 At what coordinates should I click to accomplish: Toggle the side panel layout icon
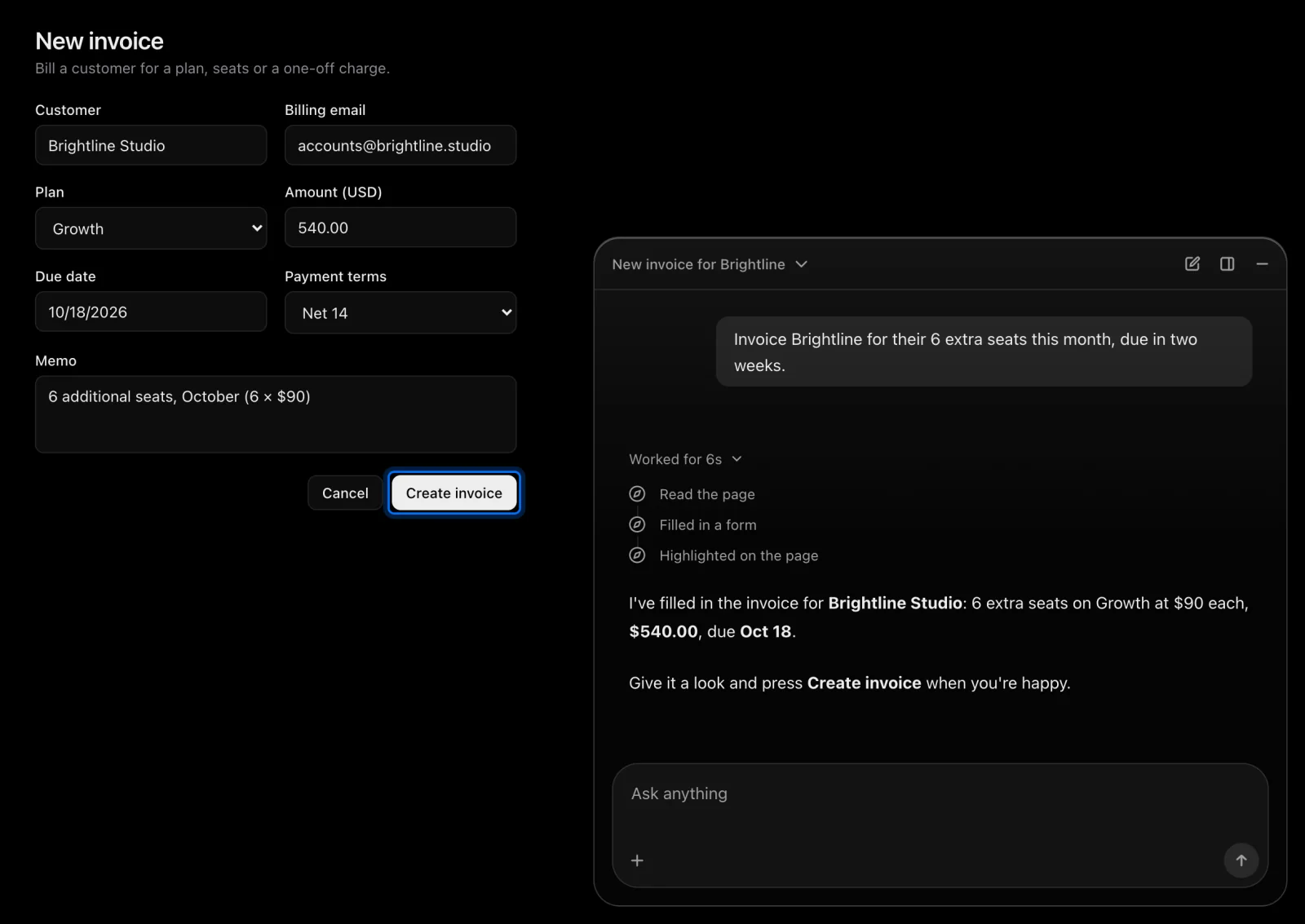(x=1227, y=263)
